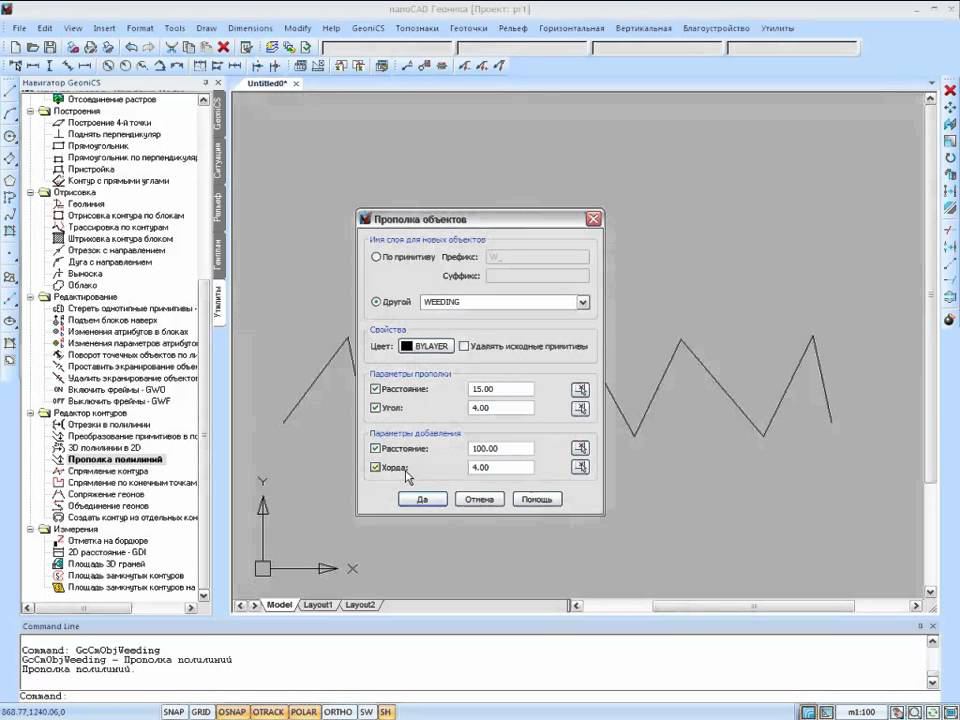Click the Save icon in the toolbar
This screenshot has height=720, width=960.
coord(47,47)
